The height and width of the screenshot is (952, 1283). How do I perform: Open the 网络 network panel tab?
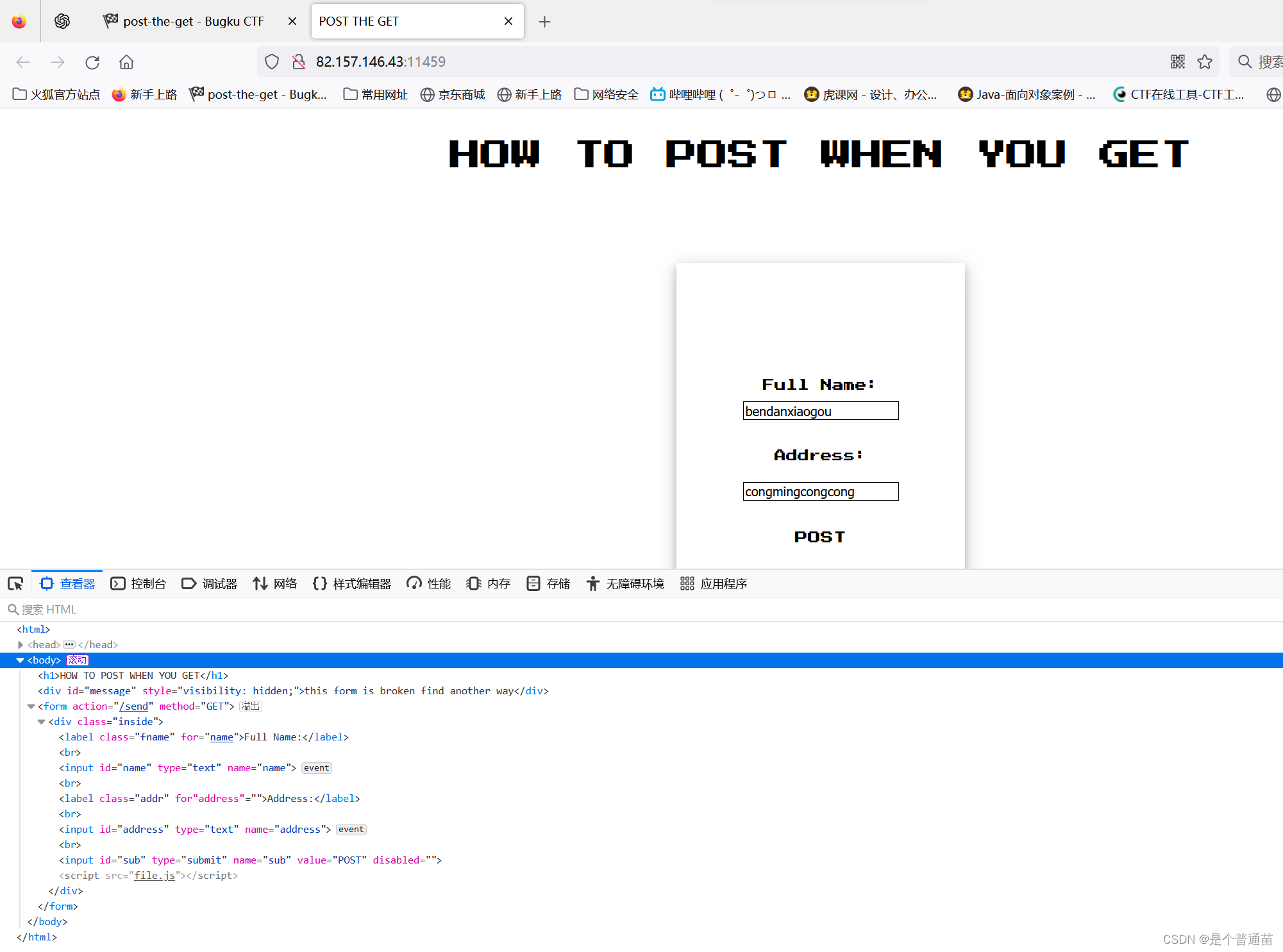(275, 583)
